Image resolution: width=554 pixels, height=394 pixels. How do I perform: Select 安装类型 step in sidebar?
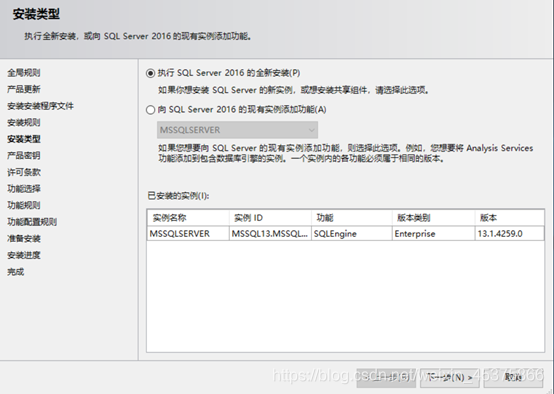coord(24,139)
